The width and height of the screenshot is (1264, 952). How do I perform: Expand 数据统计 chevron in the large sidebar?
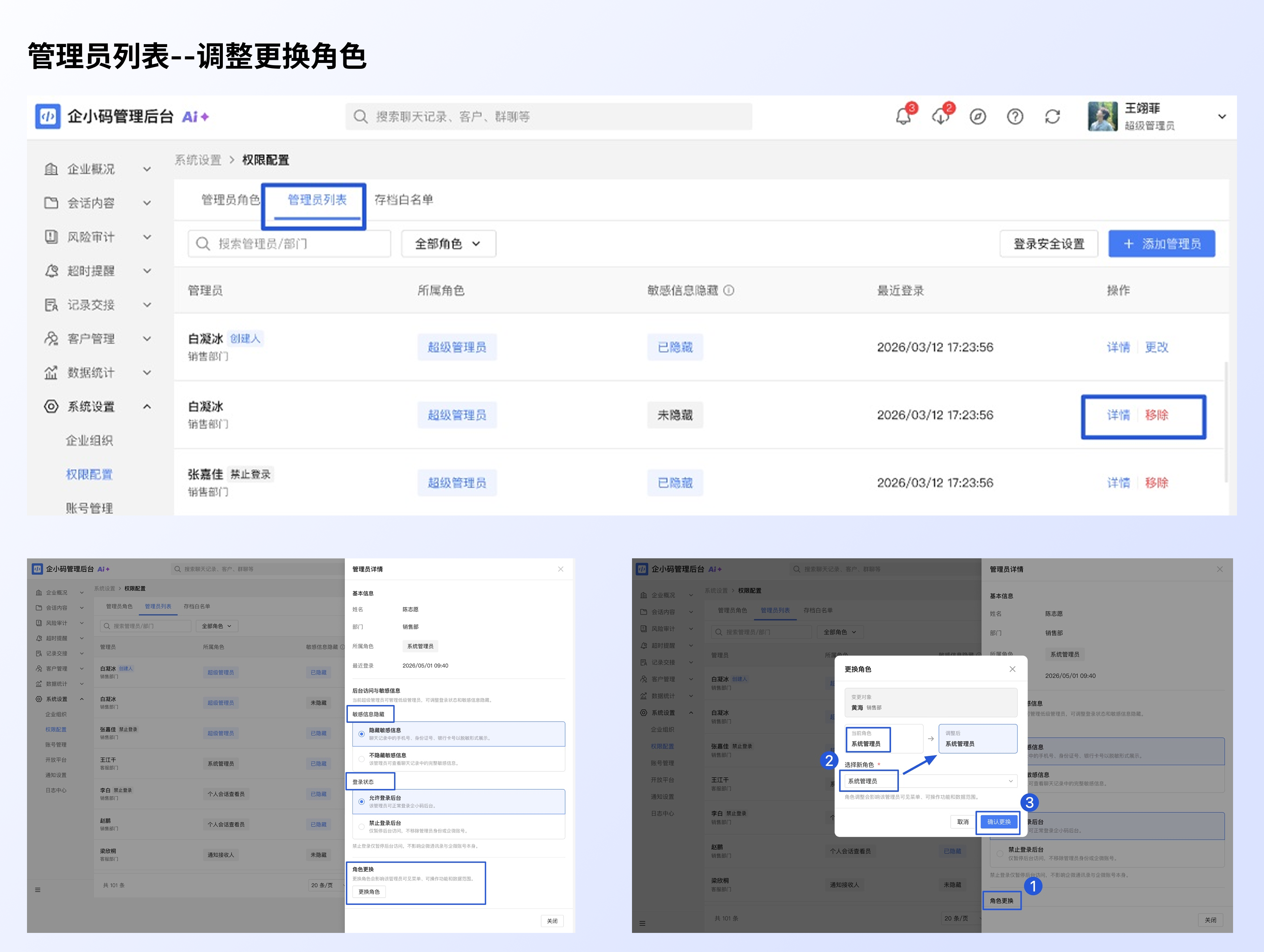pos(147,373)
